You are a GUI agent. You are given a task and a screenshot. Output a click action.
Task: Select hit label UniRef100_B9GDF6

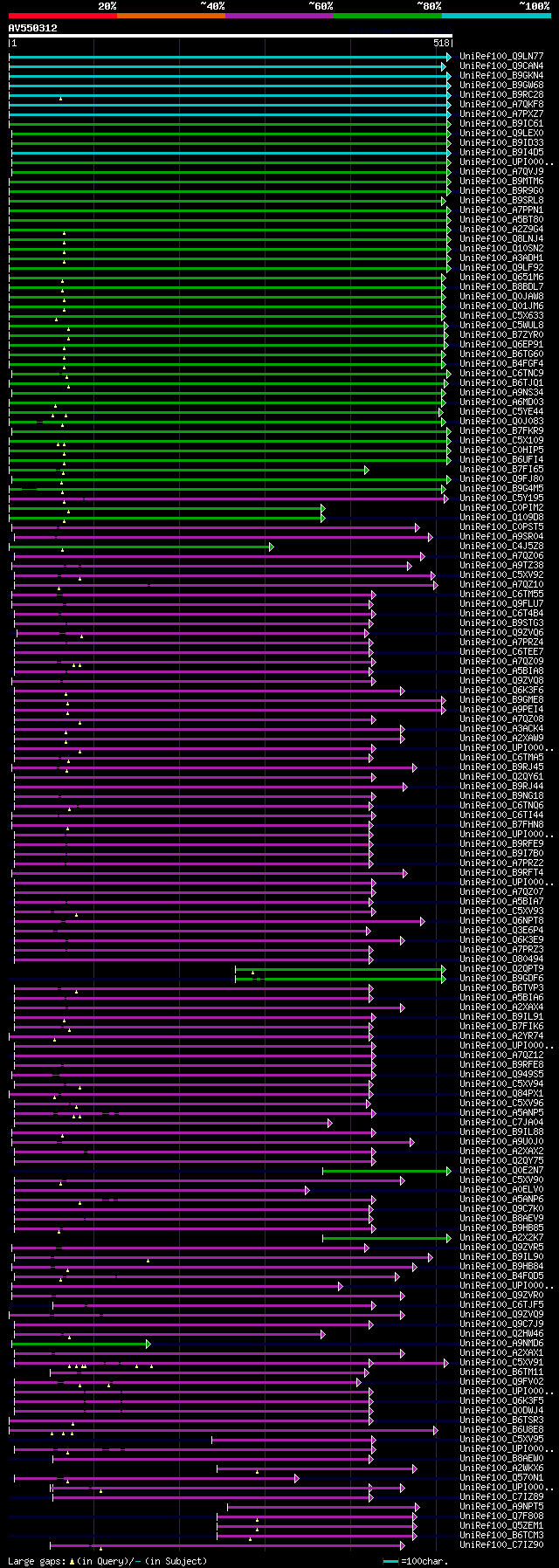[x=501, y=978]
